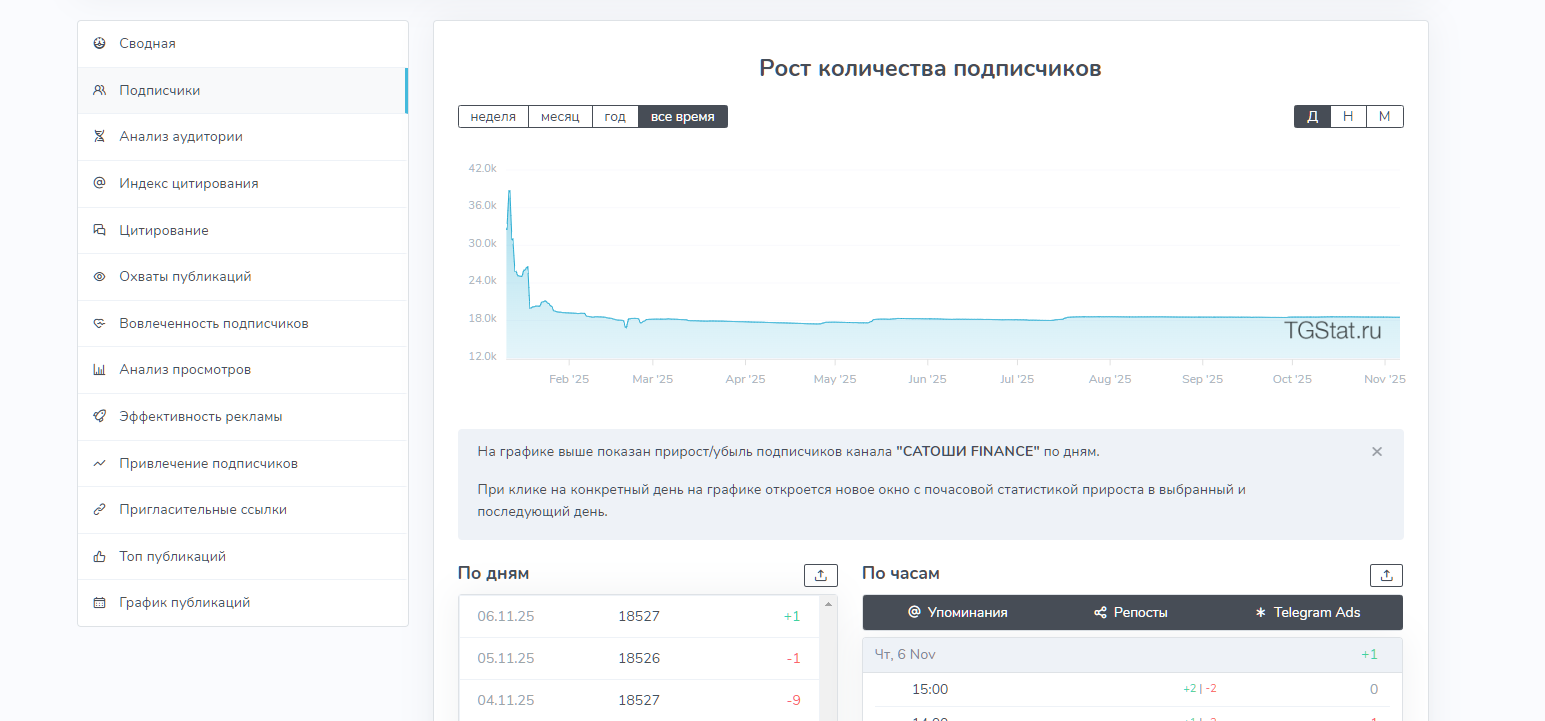The height and width of the screenshot is (721, 1545).
Task: Click the Сводная smiley-face sidebar icon
Action: 99,43
